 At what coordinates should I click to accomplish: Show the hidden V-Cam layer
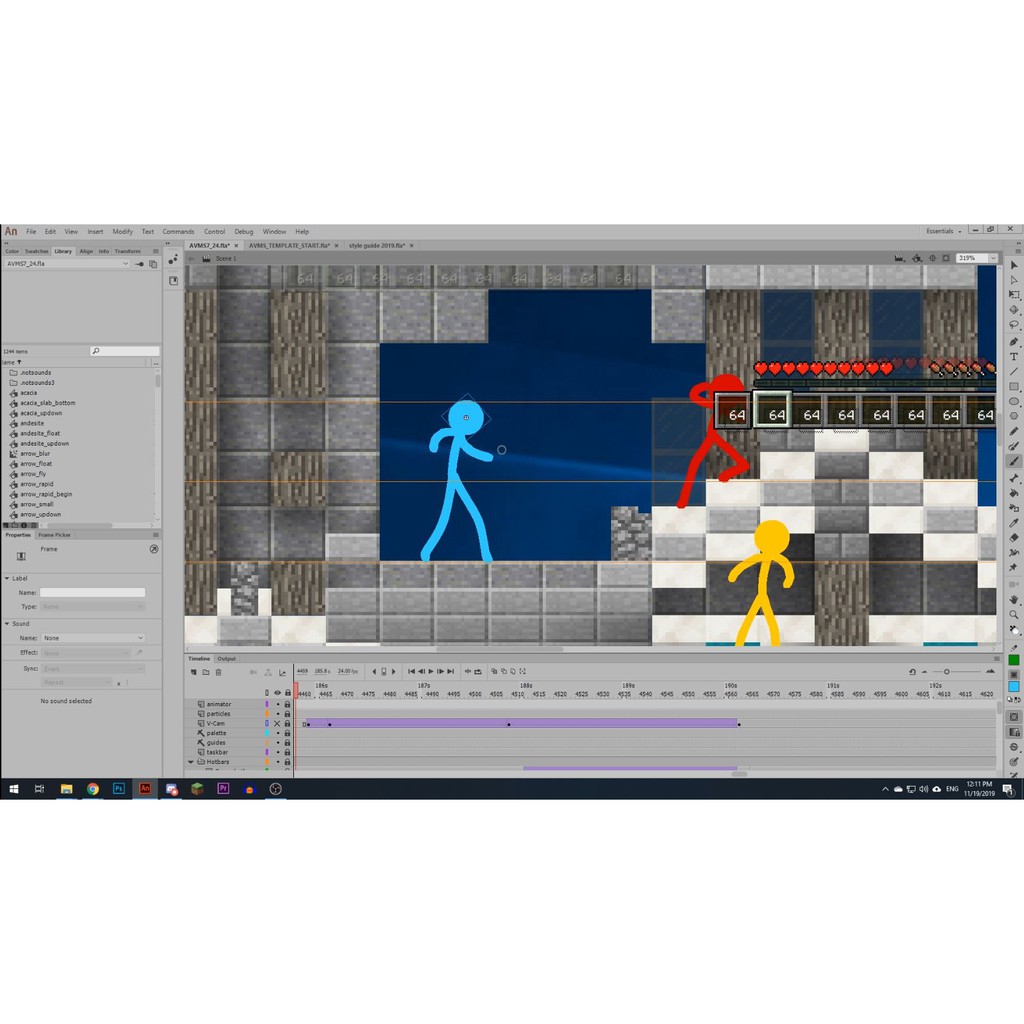277,723
